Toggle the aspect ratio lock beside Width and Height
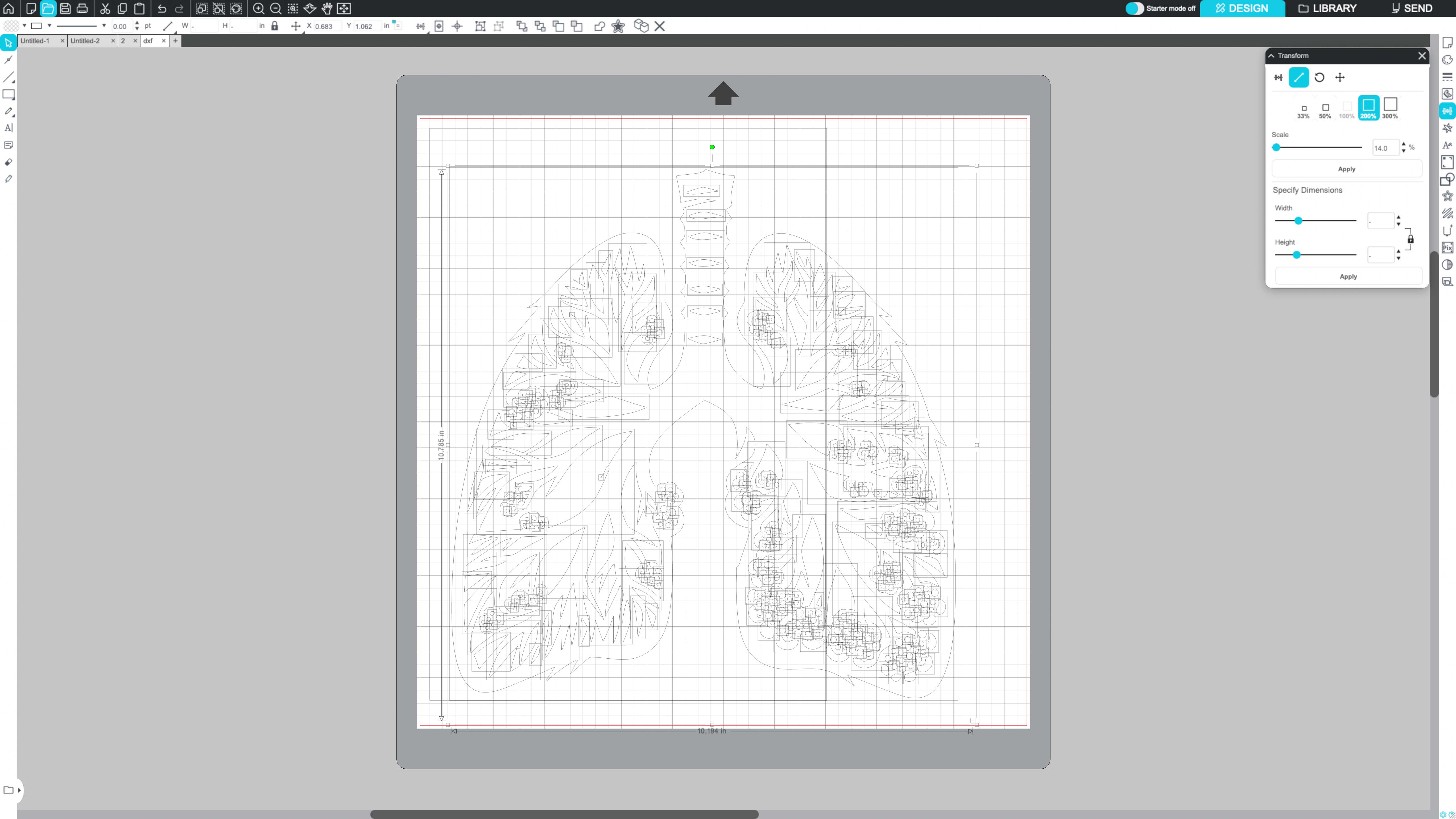Screen dimensions: 1456x819 click(1411, 239)
